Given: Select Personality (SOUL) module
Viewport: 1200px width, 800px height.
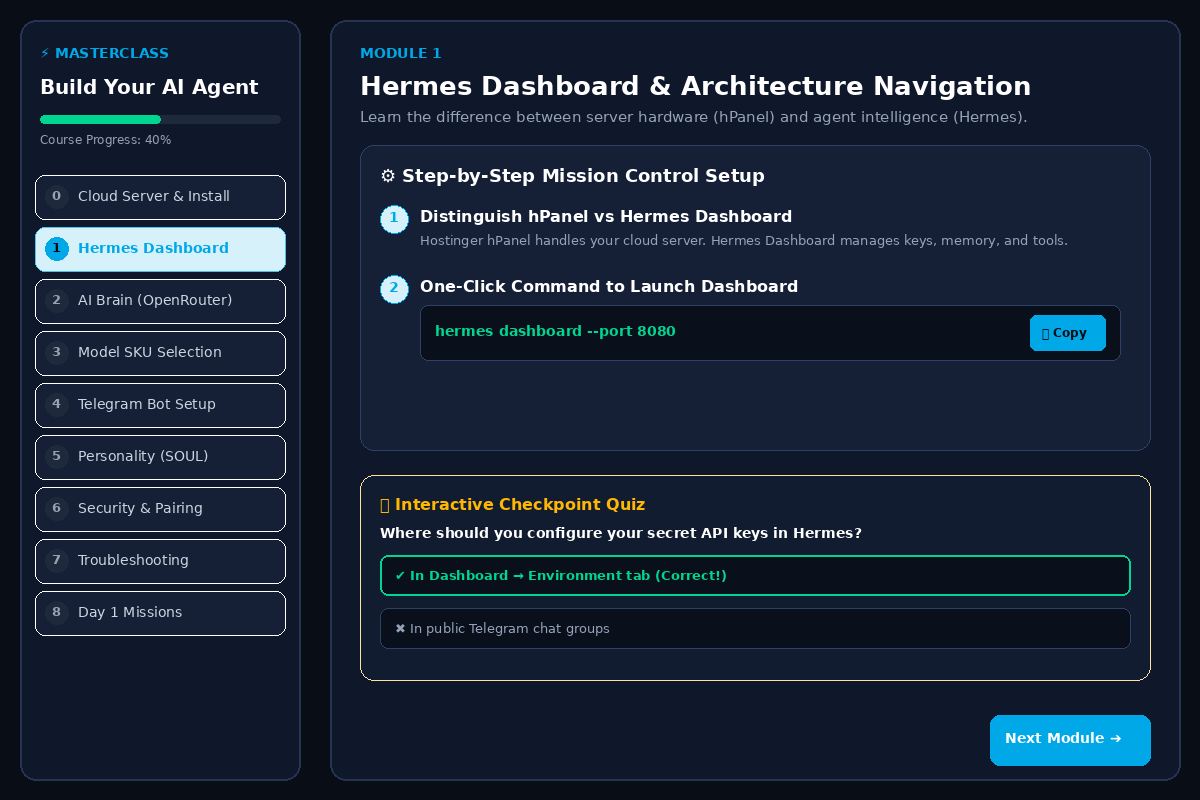Looking at the screenshot, I should (x=160, y=457).
